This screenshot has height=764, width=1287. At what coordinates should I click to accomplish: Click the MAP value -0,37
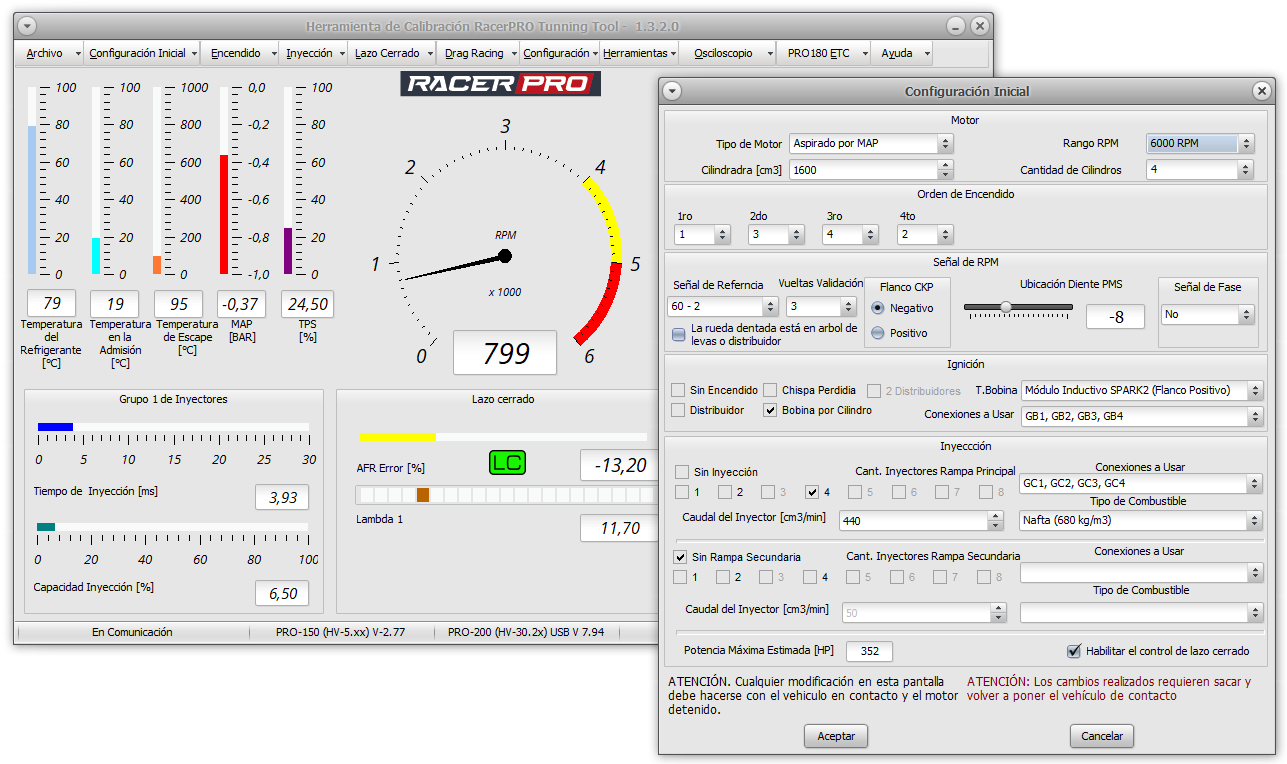(x=241, y=304)
